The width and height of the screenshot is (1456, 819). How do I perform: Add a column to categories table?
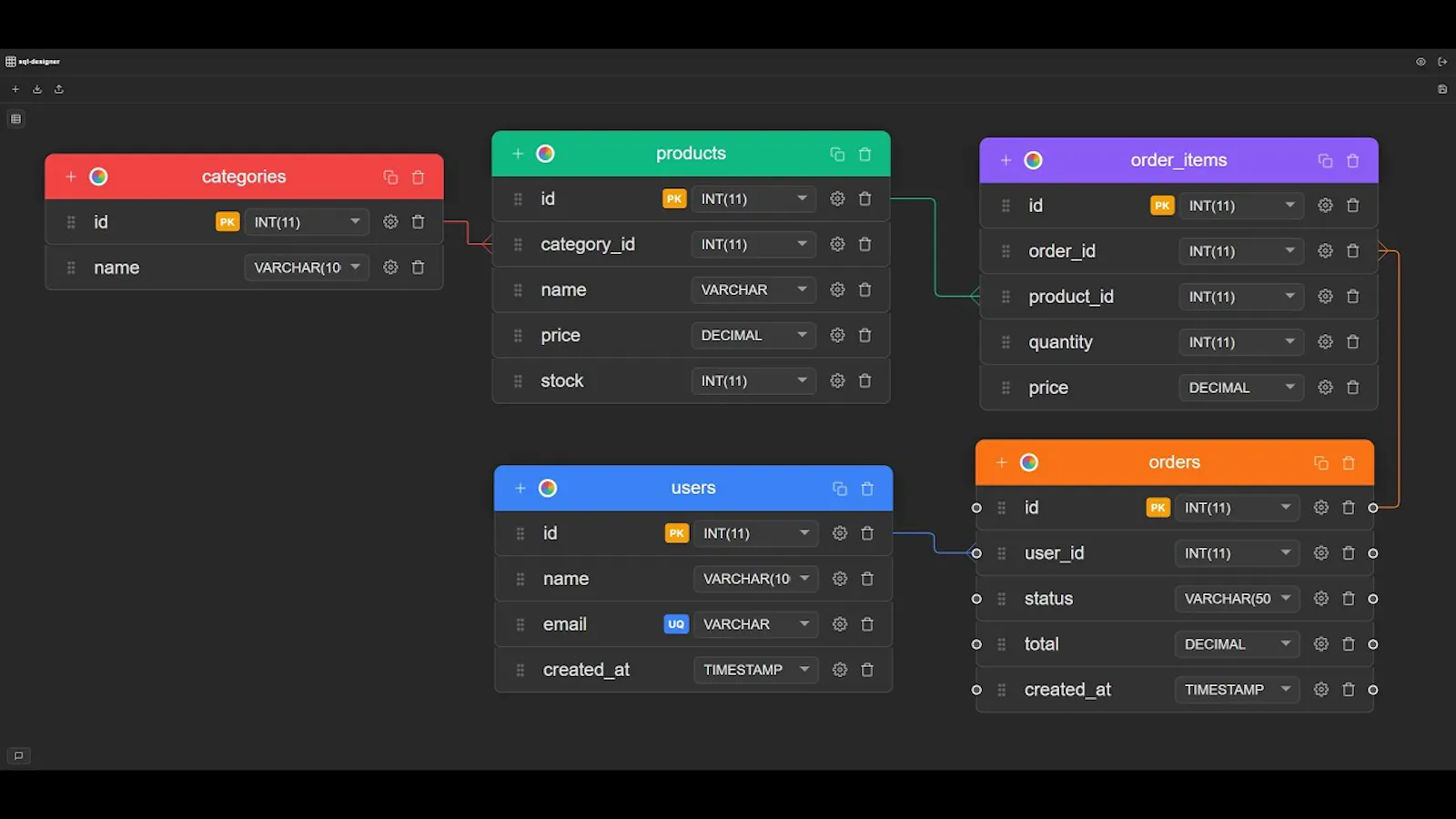(71, 177)
